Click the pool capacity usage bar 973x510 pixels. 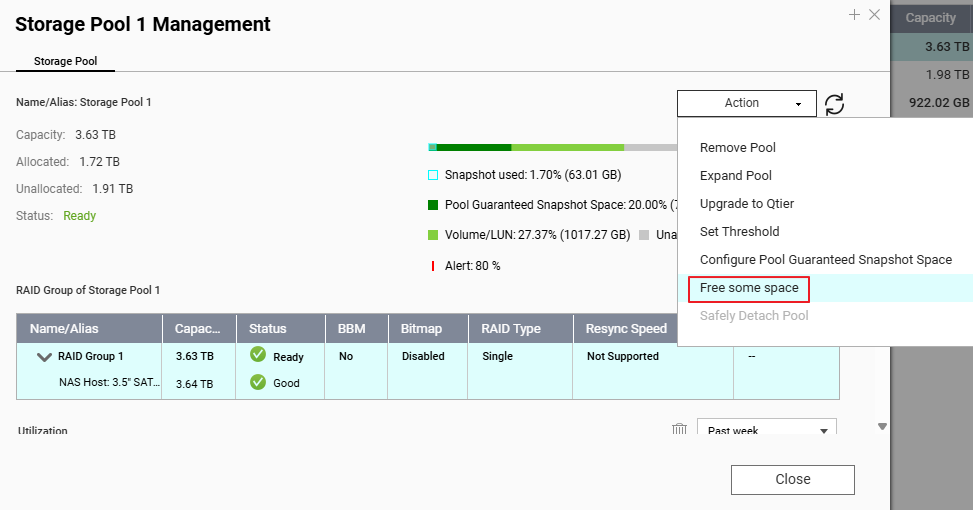(552, 148)
